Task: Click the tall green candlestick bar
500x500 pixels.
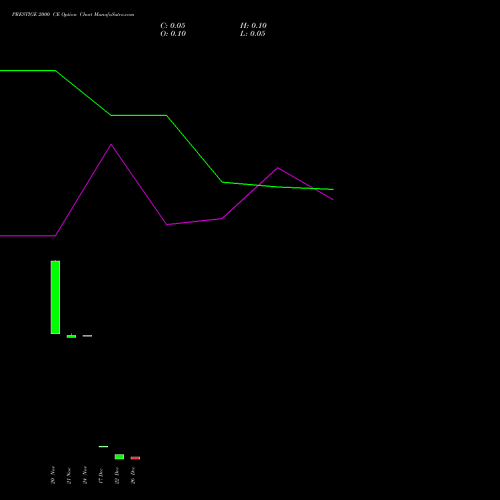Action: pyautogui.click(x=55, y=297)
